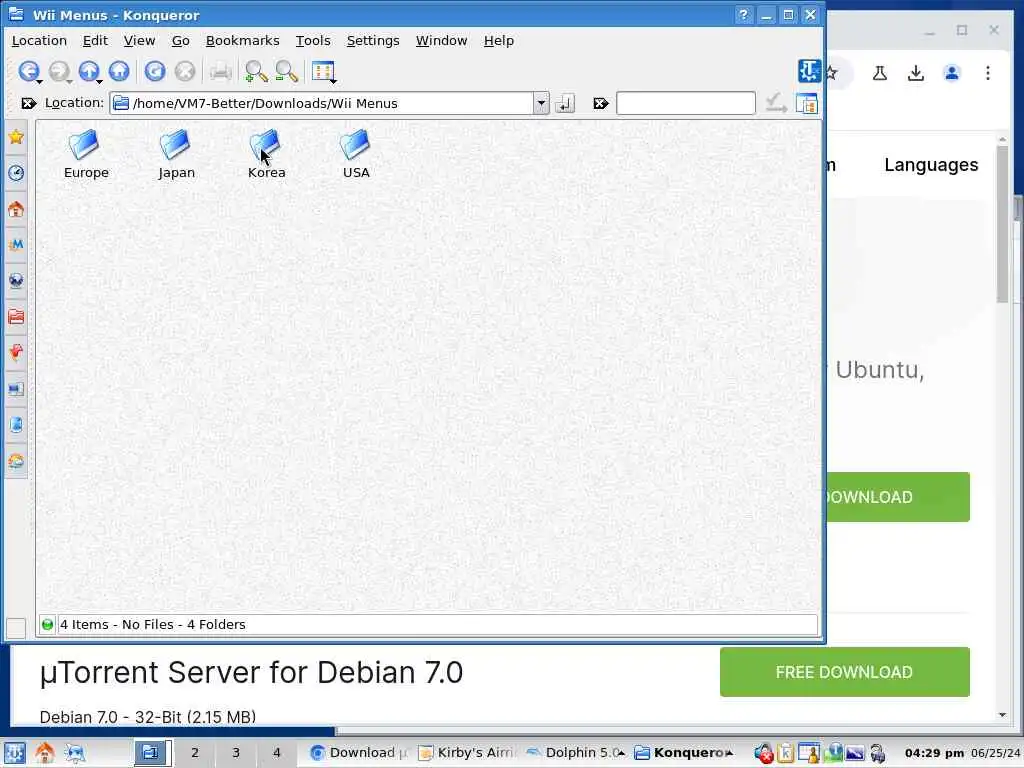
Task: Click the taskbar clock showing 04:29 pm
Action: [x=934, y=753]
